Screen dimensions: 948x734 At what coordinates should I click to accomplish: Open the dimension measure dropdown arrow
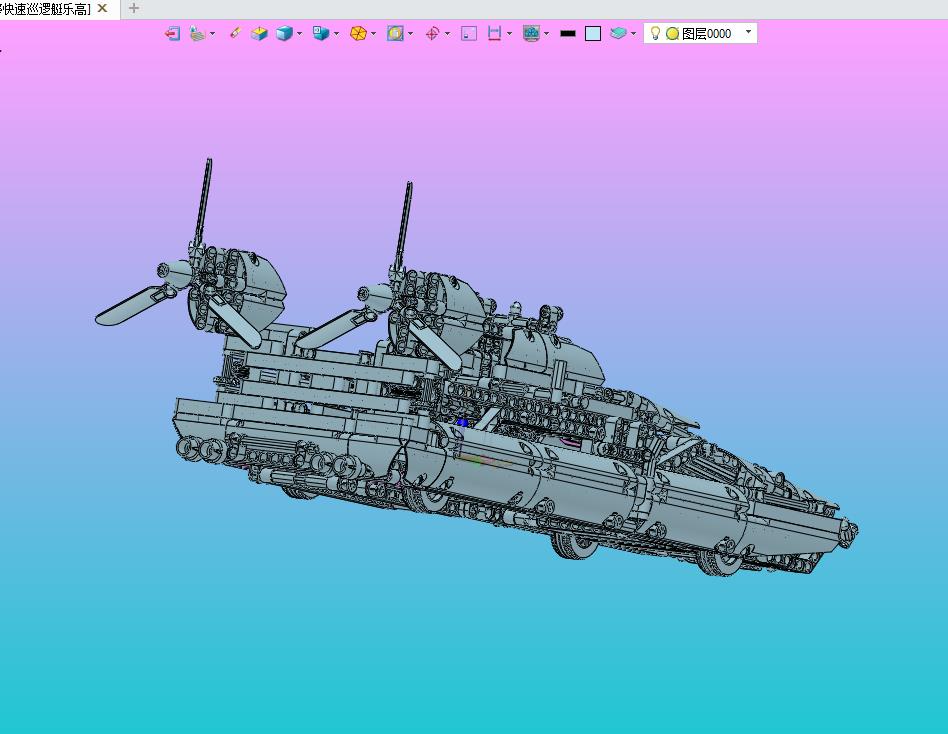coord(509,34)
